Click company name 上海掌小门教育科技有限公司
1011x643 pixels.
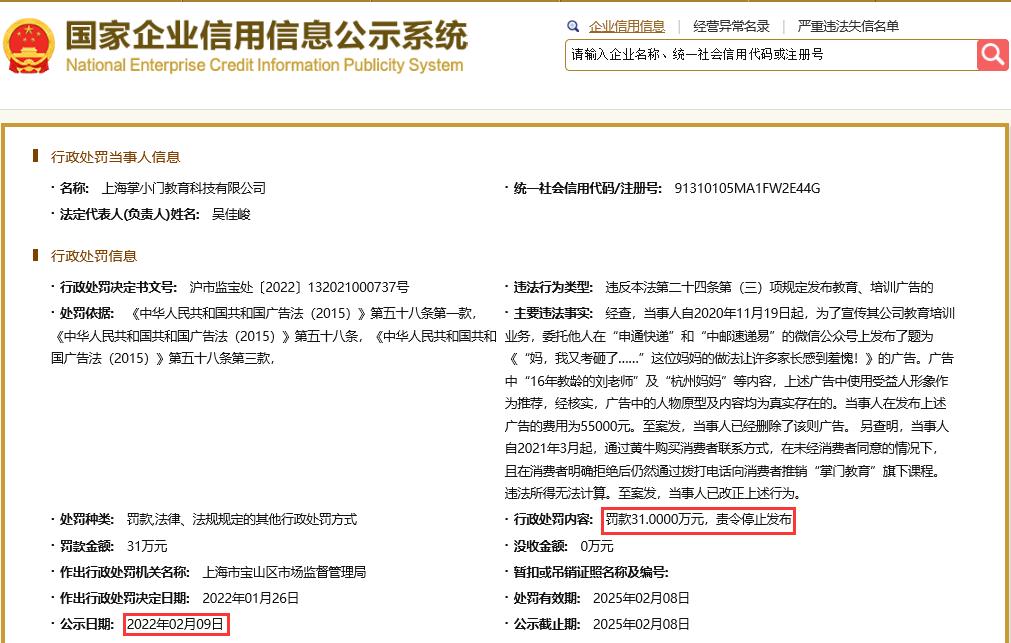pyautogui.click(x=184, y=188)
